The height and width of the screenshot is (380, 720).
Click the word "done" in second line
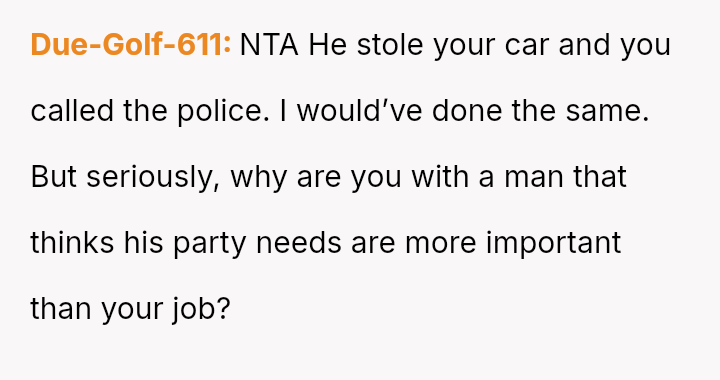tap(467, 111)
